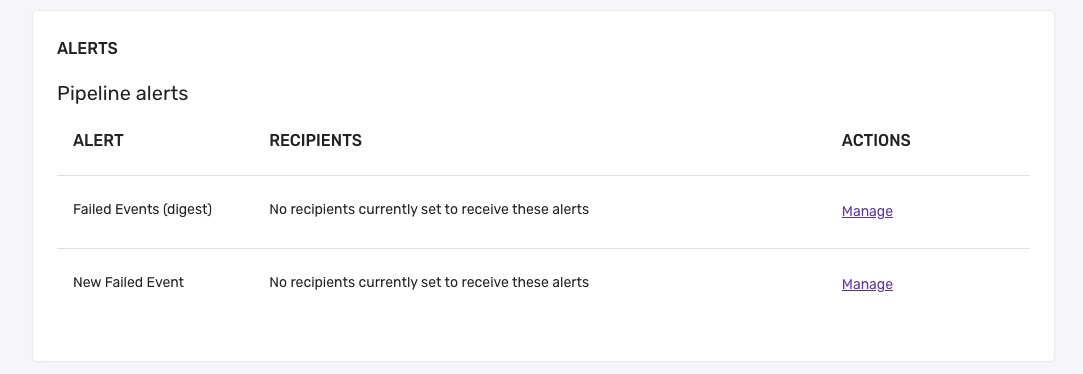This screenshot has width=1083, height=374.
Task: Select the RECIPIENTS column header
Action: coord(315,140)
